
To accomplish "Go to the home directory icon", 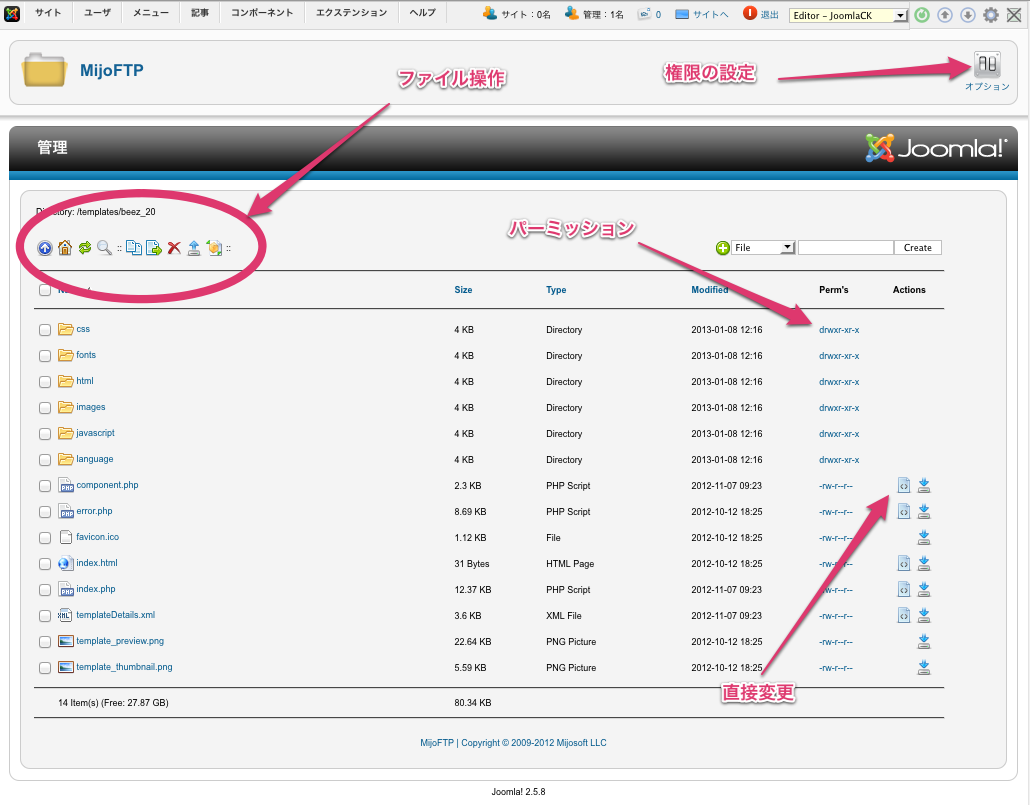I will coord(65,248).
